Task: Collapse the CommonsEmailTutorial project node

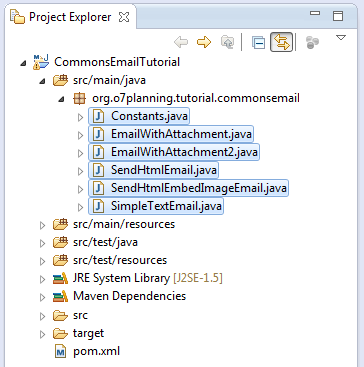Action: [x=23, y=62]
